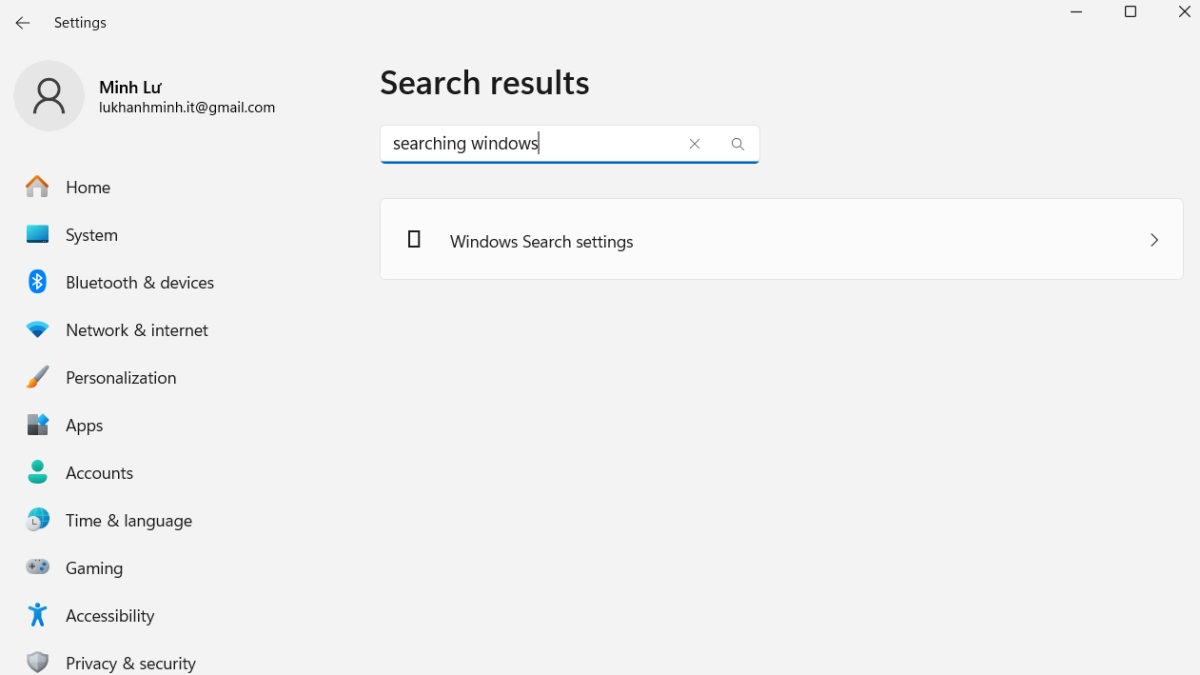Click the Minh Lư account name
The image size is (1200, 675).
click(x=130, y=88)
